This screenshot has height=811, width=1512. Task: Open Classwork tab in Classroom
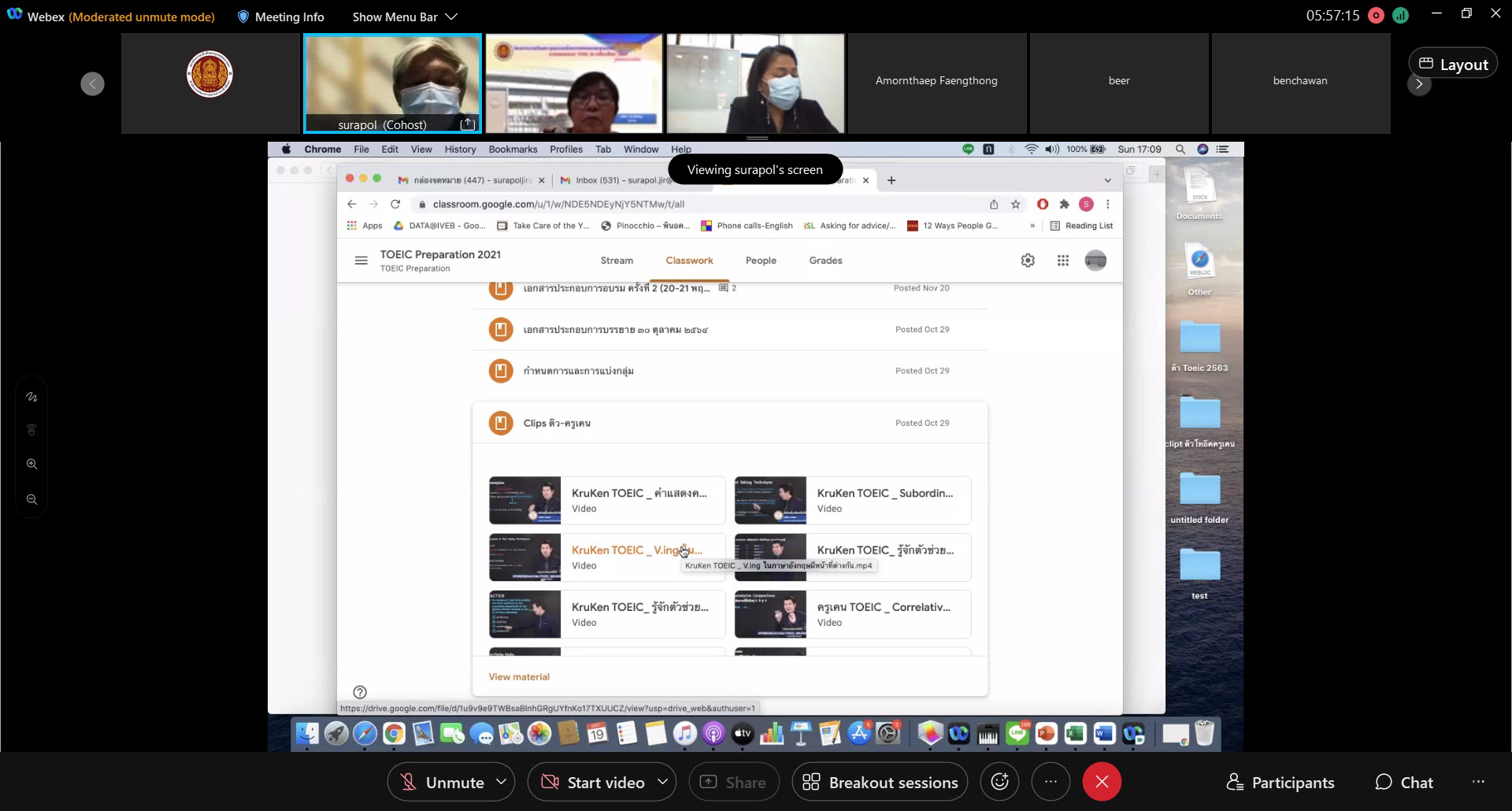point(689,261)
